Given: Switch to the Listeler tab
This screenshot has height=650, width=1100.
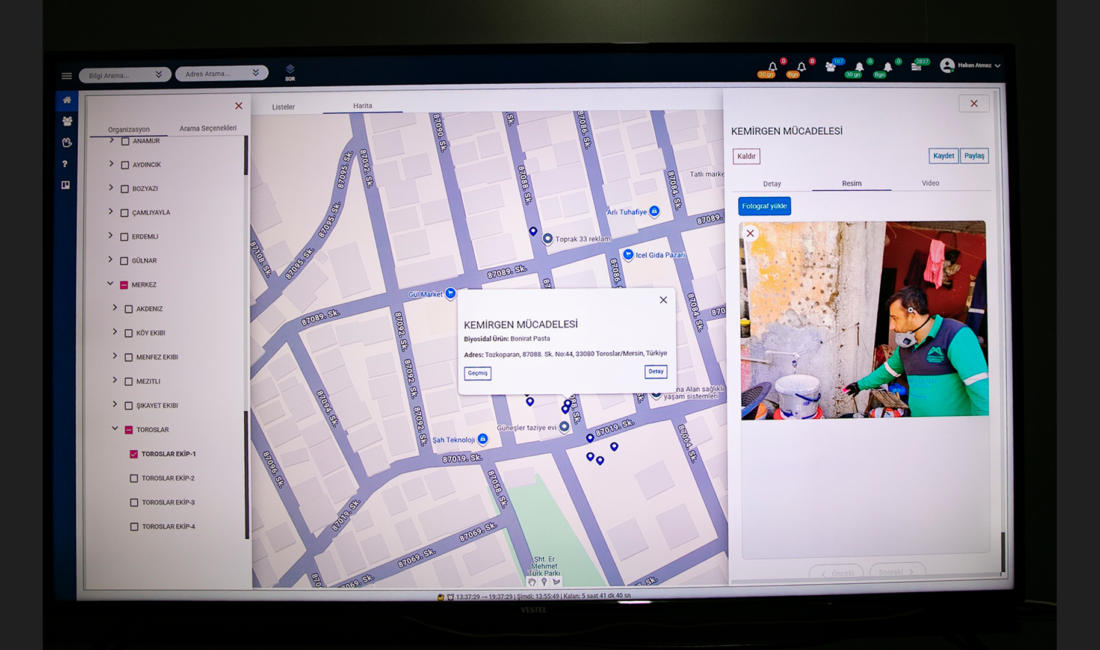Looking at the screenshot, I should 283,107.
